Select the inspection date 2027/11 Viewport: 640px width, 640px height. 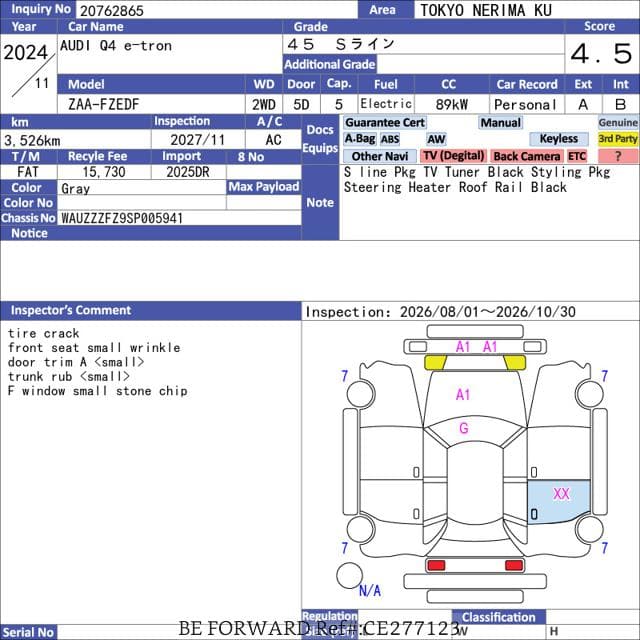(x=198, y=140)
